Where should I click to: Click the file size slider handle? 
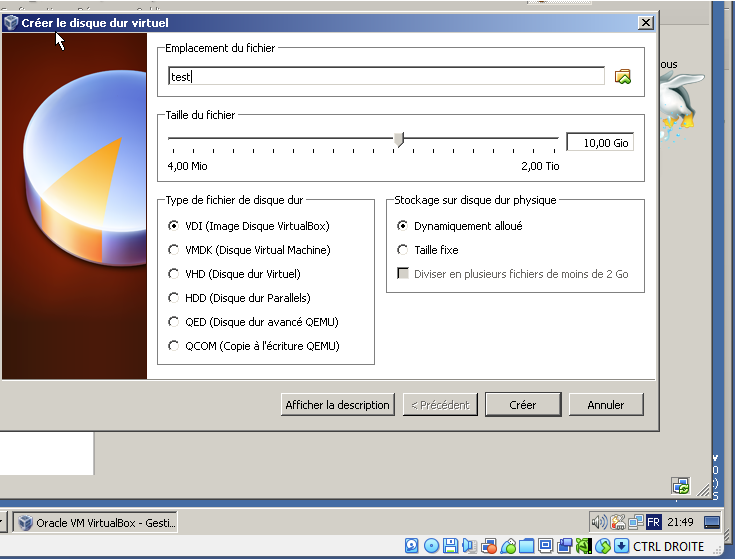[x=399, y=139]
